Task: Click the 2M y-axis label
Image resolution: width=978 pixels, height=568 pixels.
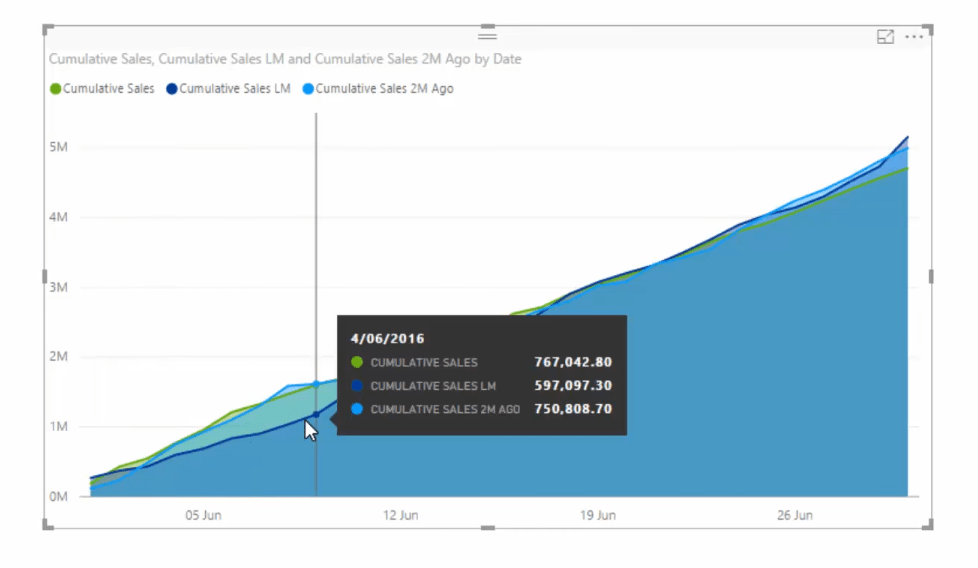Action: tap(59, 356)
